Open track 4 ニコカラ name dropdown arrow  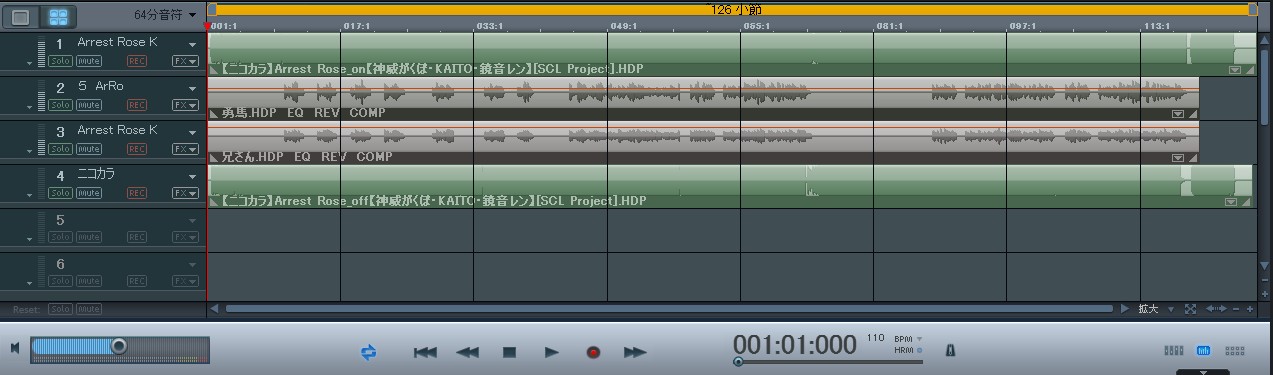(192, 176)
